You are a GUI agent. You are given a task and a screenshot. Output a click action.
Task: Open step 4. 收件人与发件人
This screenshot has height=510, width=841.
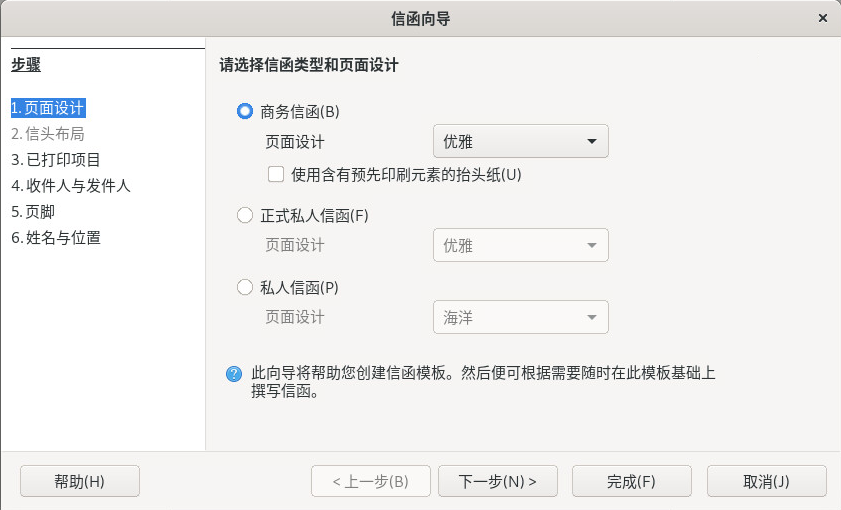click(x=71, y=186)
